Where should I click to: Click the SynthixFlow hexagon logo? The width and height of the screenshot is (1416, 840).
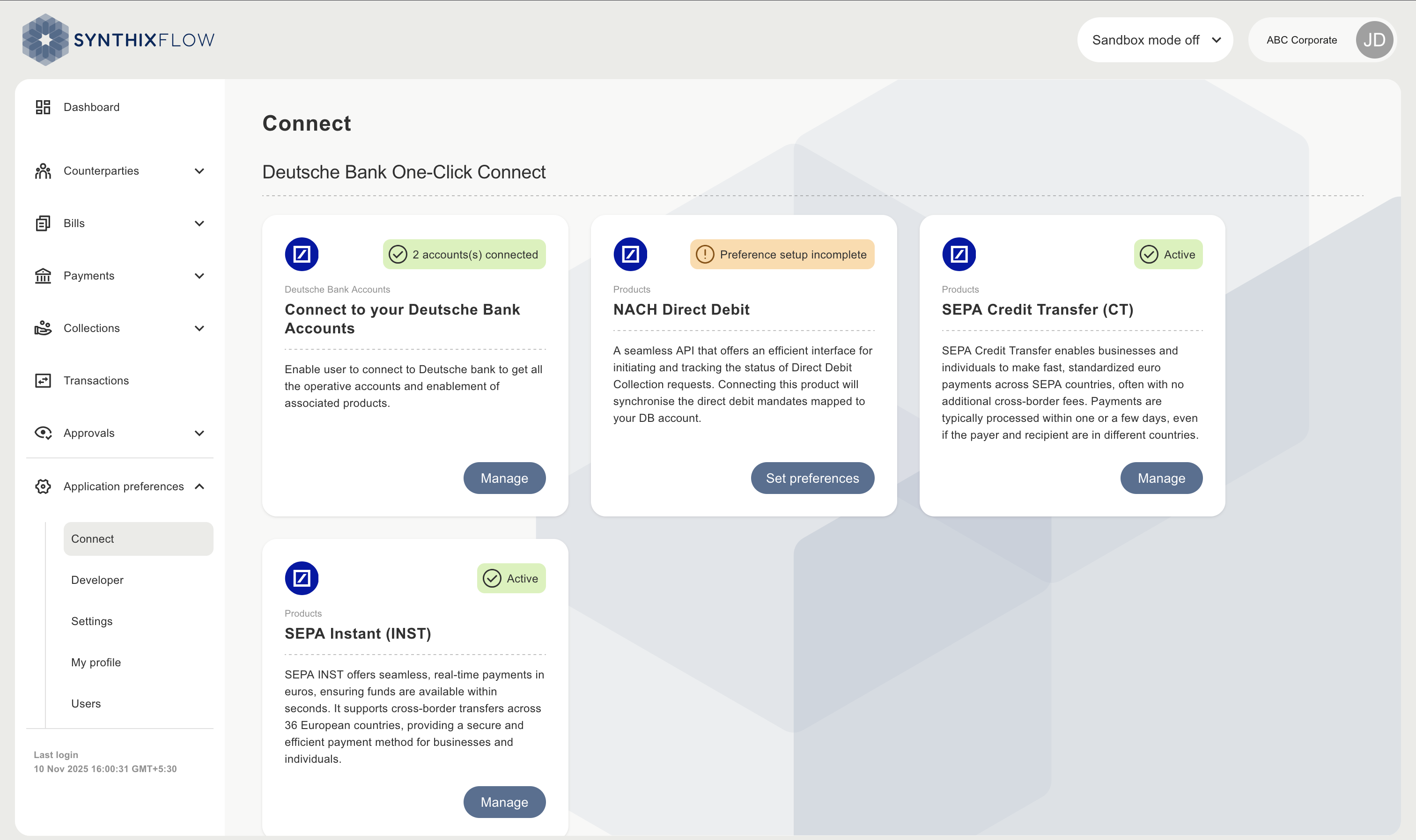pos(45,40)
